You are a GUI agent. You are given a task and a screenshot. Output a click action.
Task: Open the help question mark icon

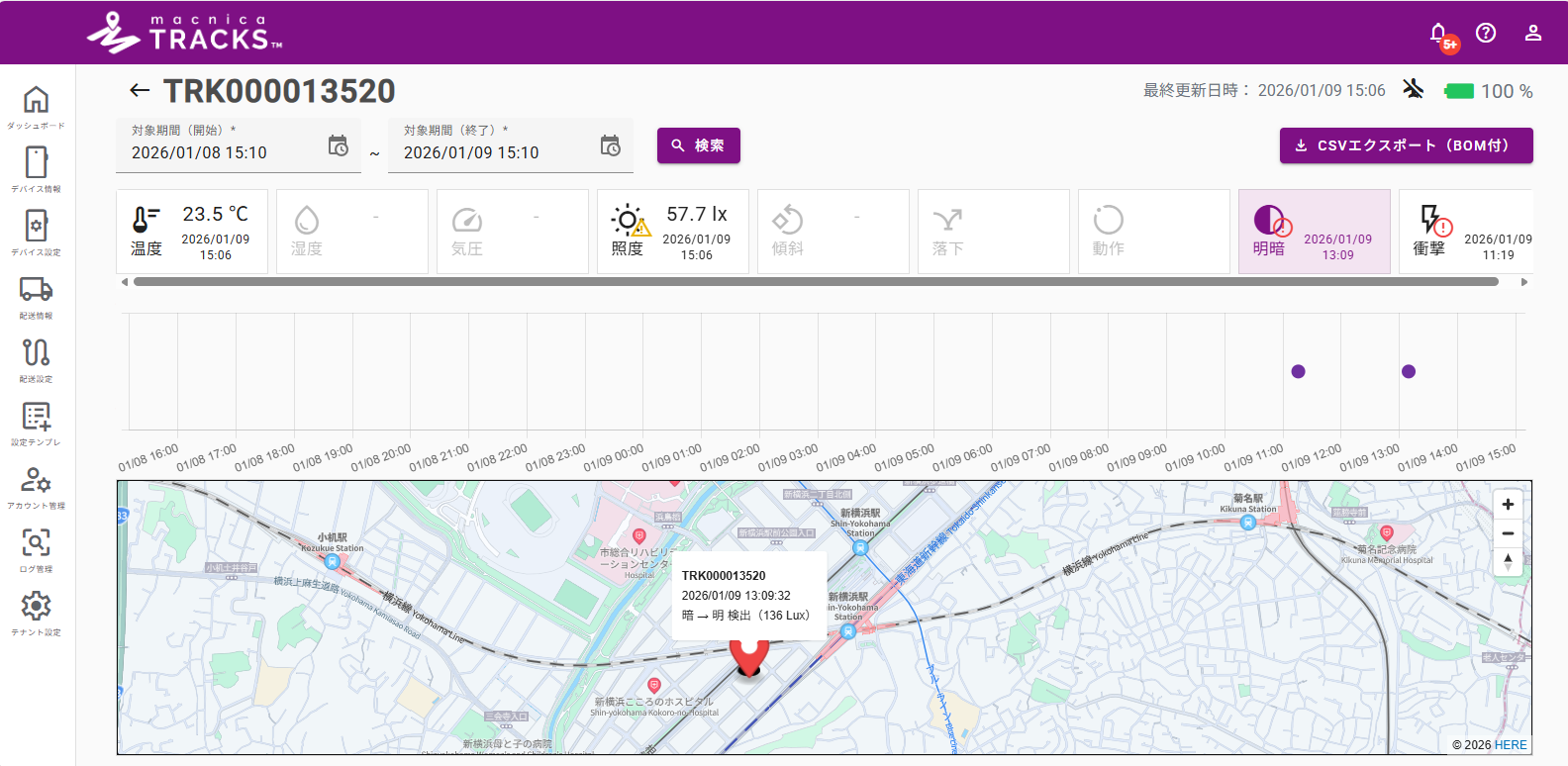[x=1486, y=33]
